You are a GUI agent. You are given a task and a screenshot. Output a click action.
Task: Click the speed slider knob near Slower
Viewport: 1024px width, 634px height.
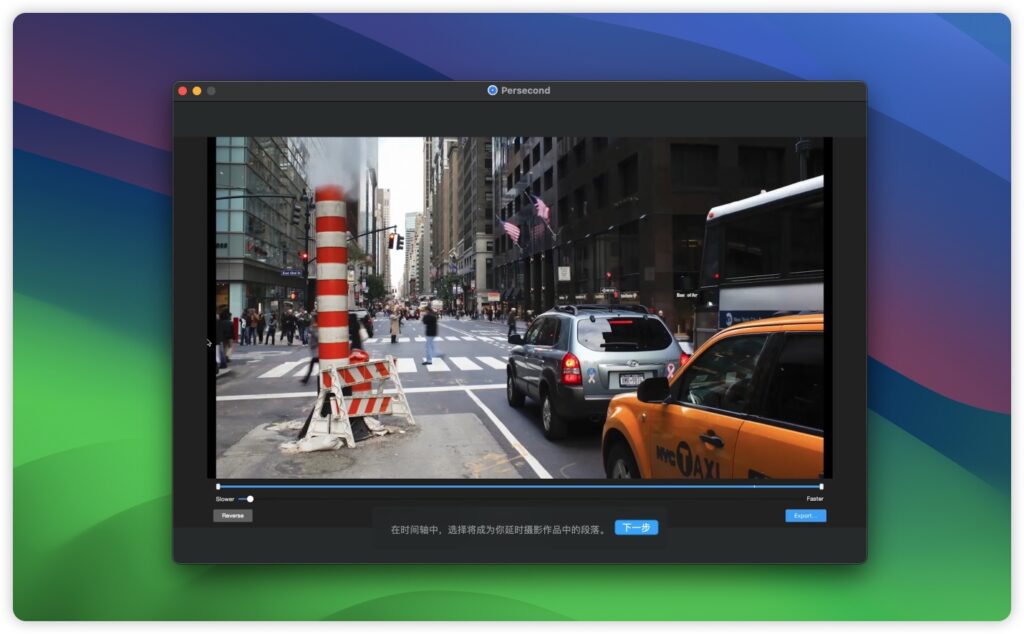pos(250,499)
